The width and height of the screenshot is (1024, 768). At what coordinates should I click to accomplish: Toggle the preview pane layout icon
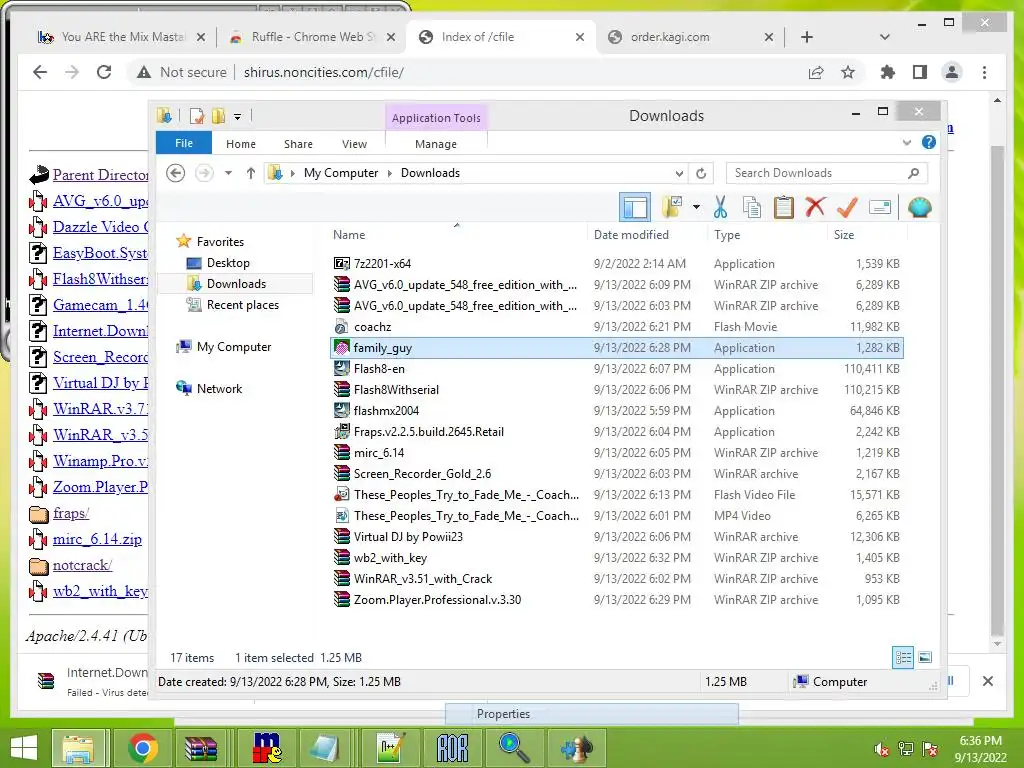pyautogui.click(x=635, y=208)
